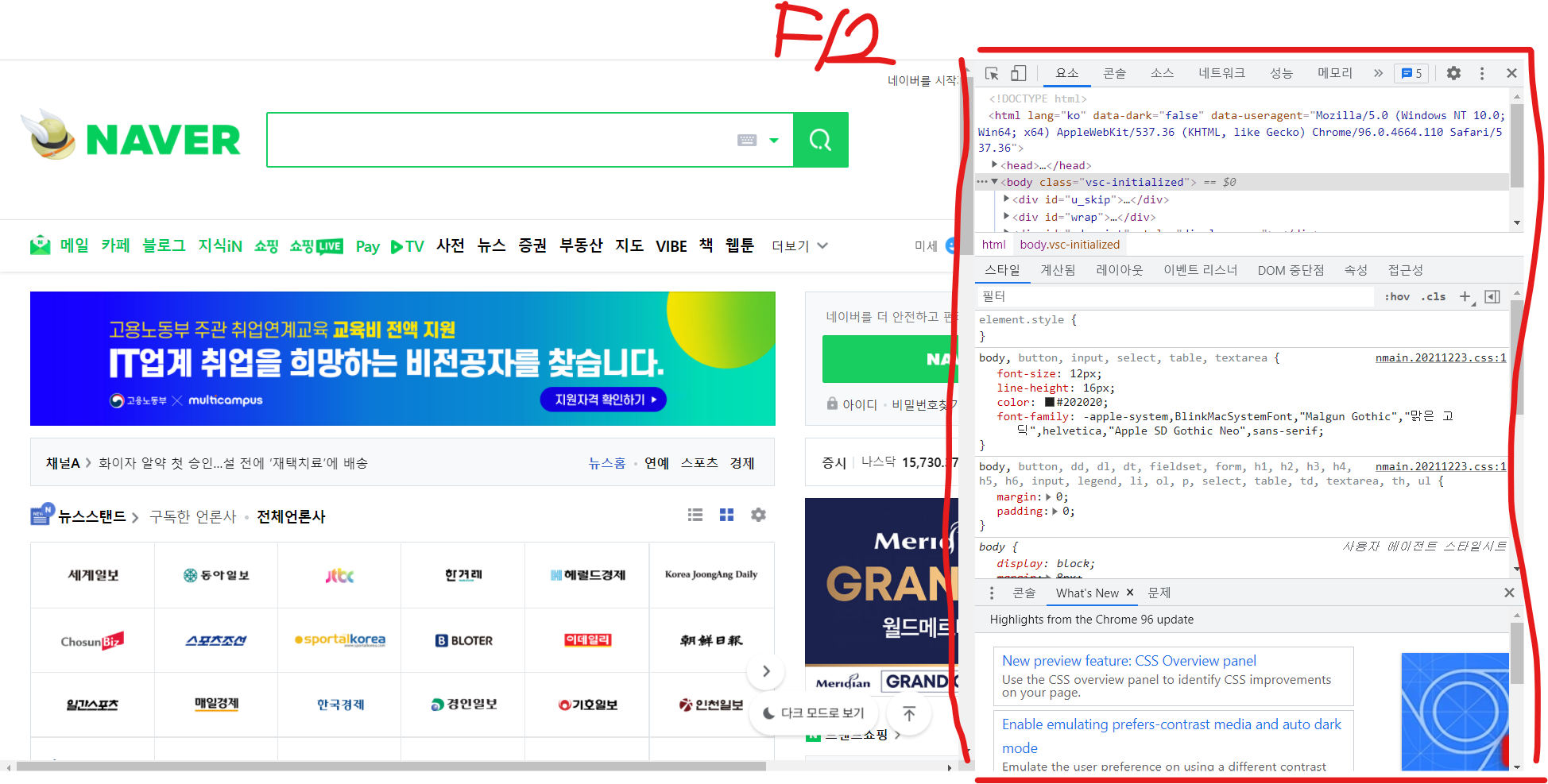Switch to 접근성 accessibility tab
Image resolution: width=1548 pixels, height=784 pixels.
pos(1405,270)
